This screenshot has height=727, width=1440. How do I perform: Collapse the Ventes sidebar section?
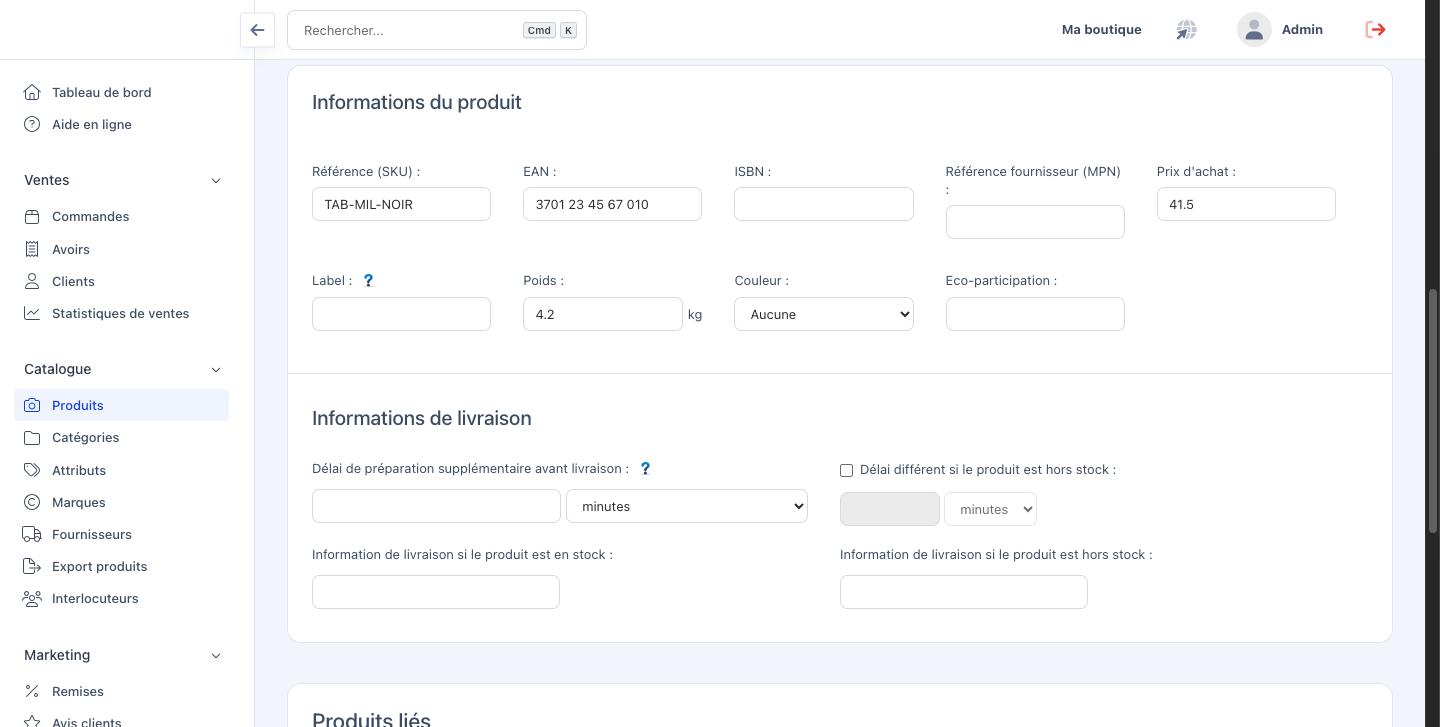(x=216, y=180)
